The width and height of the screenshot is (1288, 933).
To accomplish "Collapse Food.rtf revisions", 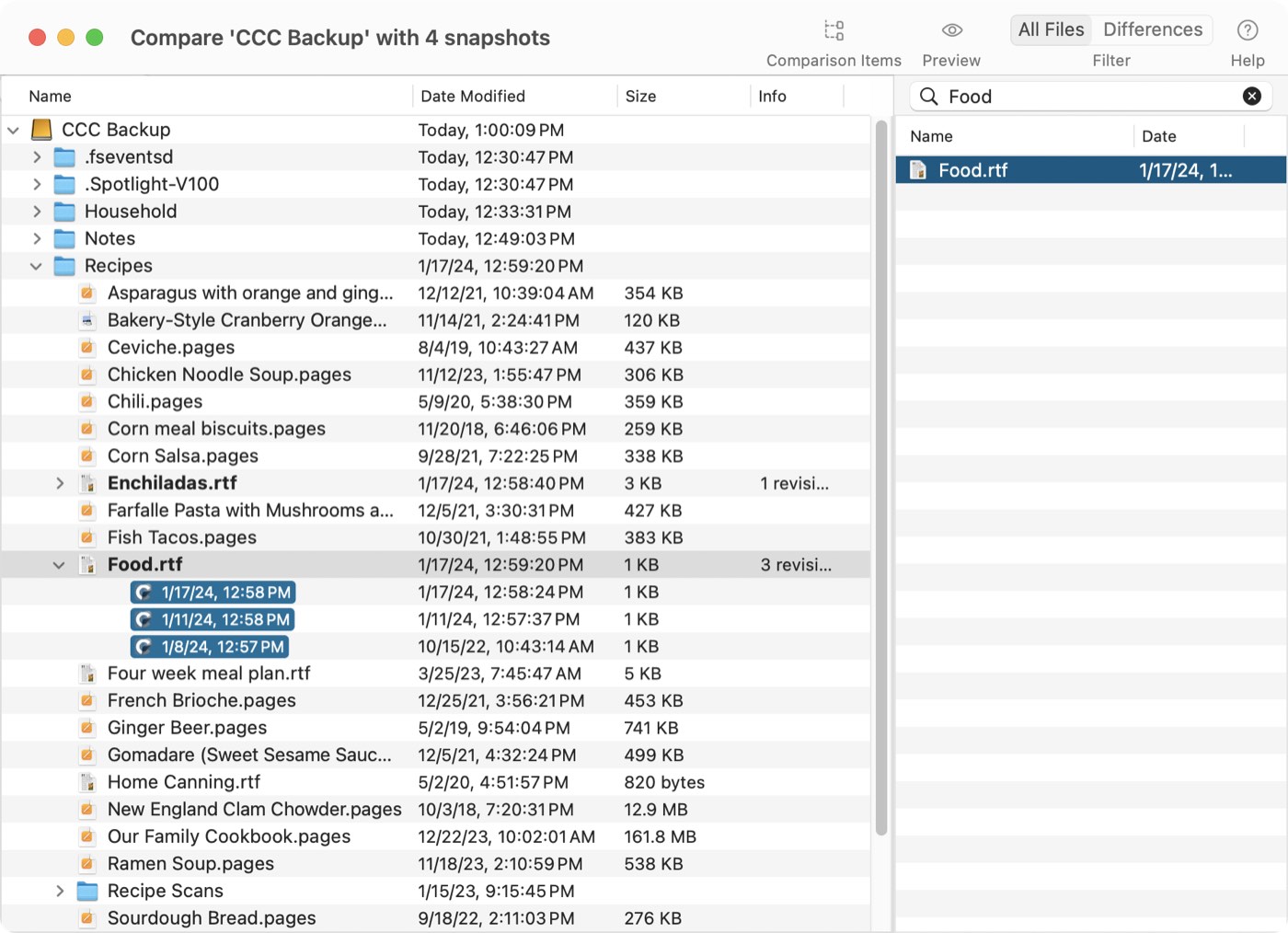I will [x=59, y=565].
